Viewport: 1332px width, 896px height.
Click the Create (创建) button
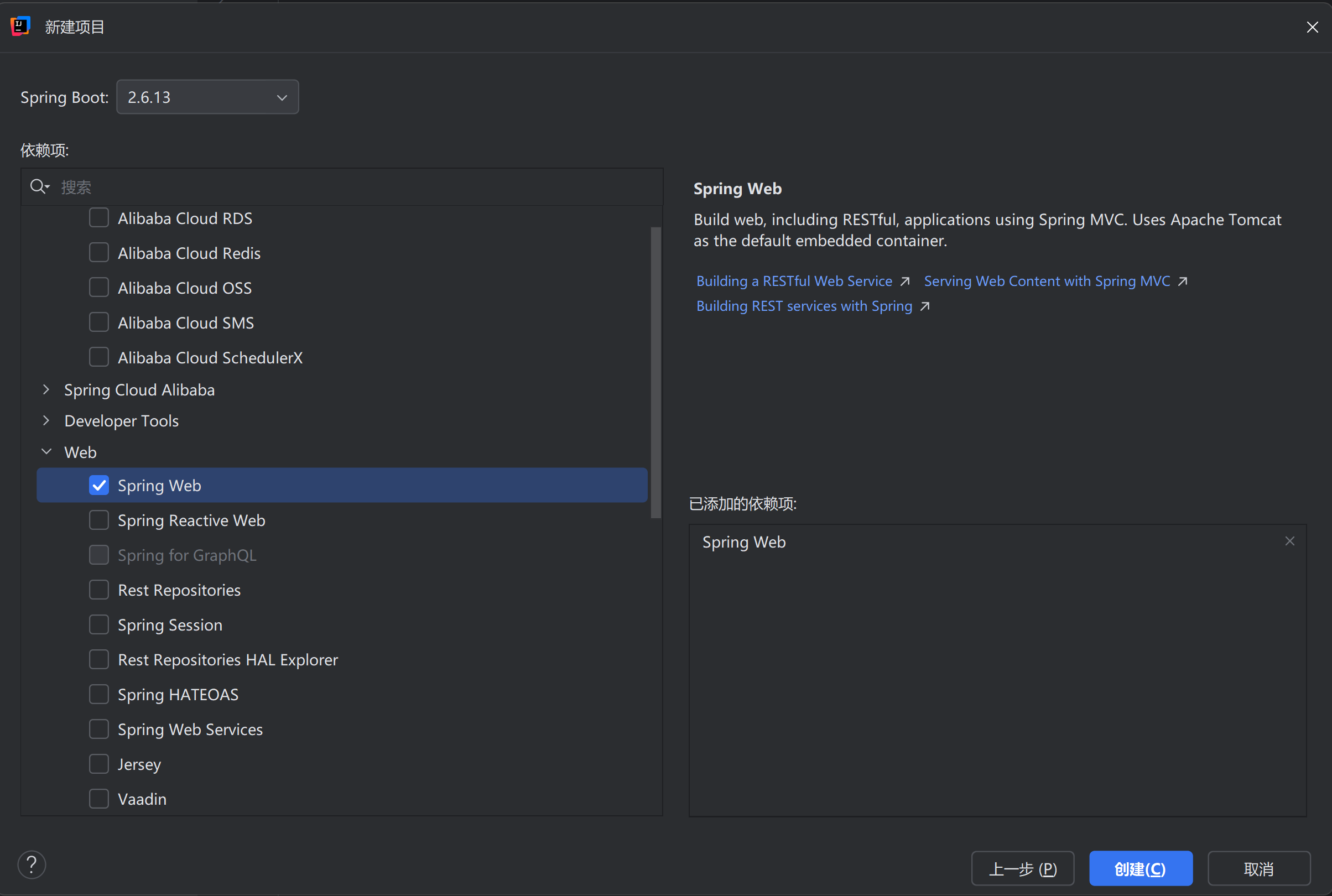coord(1140,868)
